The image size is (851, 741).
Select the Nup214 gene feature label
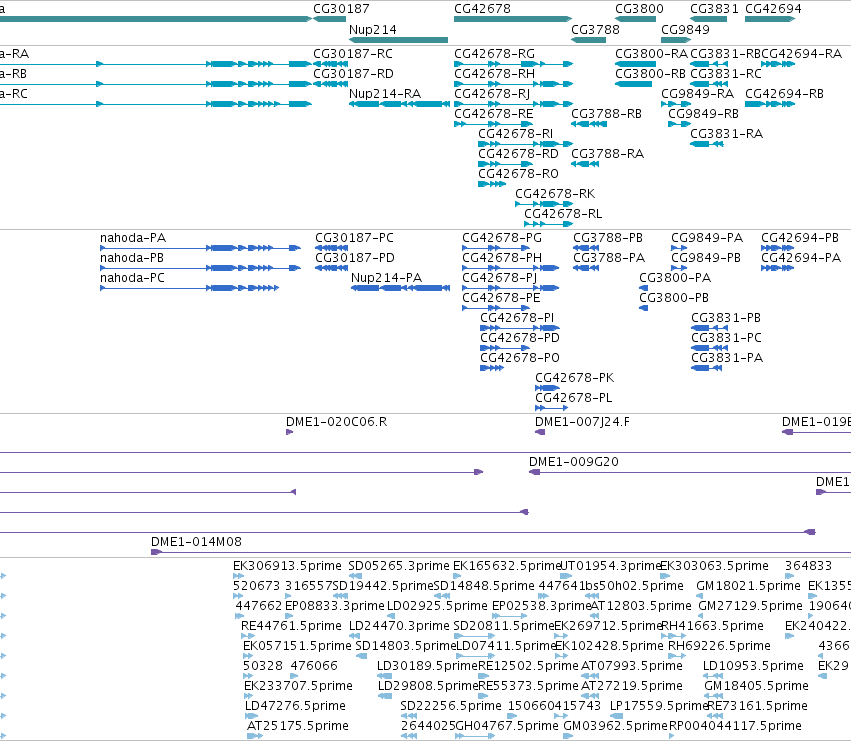372,29
